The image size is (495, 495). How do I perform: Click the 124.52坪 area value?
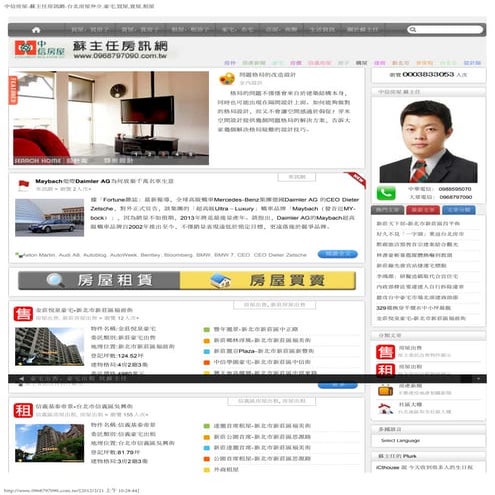click(x=130, y=356)
